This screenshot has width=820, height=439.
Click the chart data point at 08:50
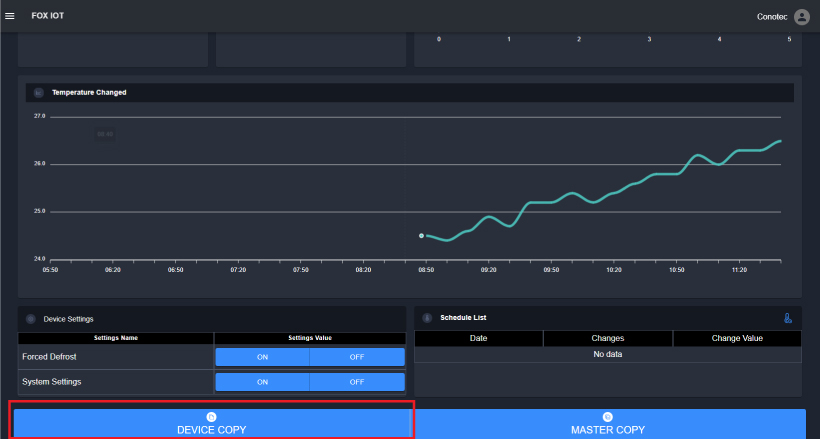point(422,236)
